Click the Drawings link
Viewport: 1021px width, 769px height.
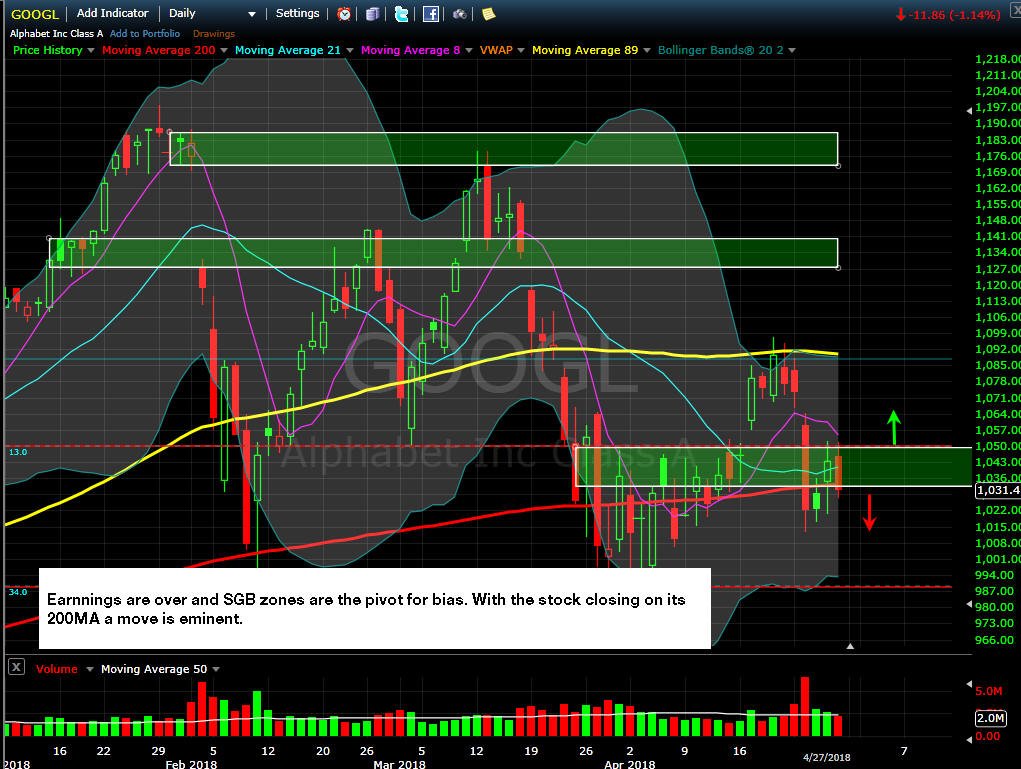[x=214, y=33]
